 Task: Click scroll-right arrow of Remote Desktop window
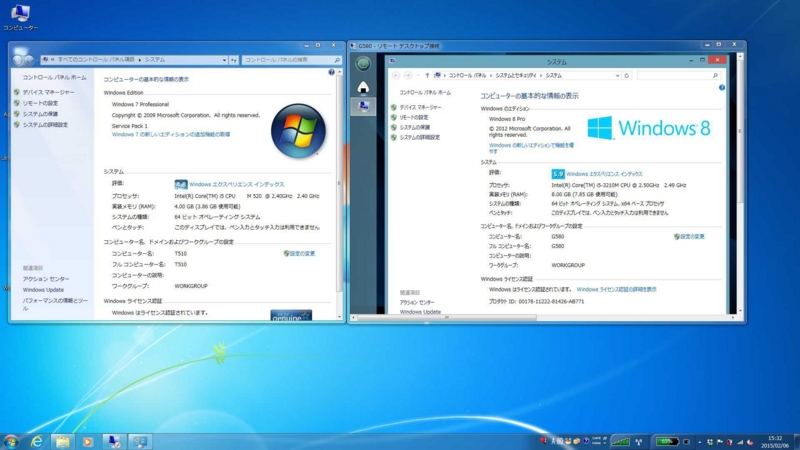[x=733, y=317]
